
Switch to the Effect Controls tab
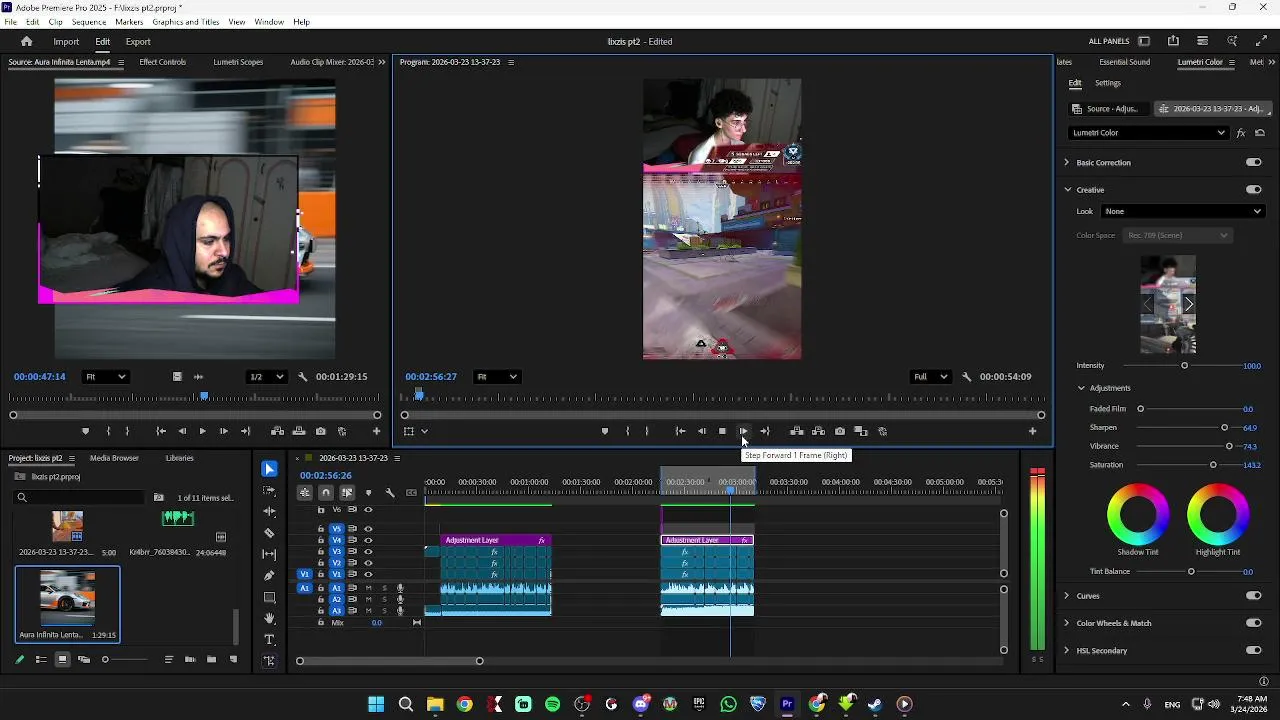(163, 62)
